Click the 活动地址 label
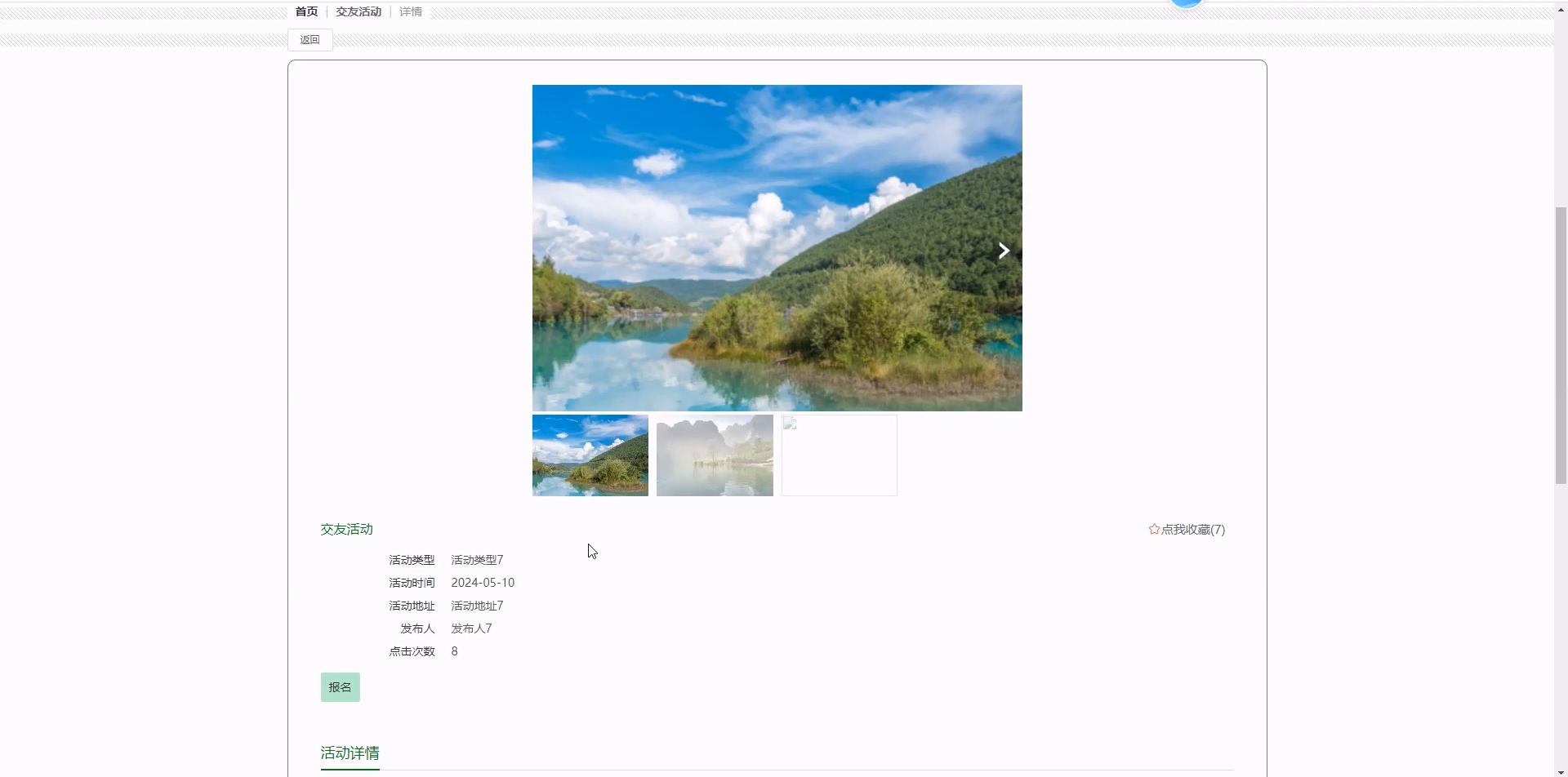The width and height of the screenshot is (1568, 777). (412, 606)
